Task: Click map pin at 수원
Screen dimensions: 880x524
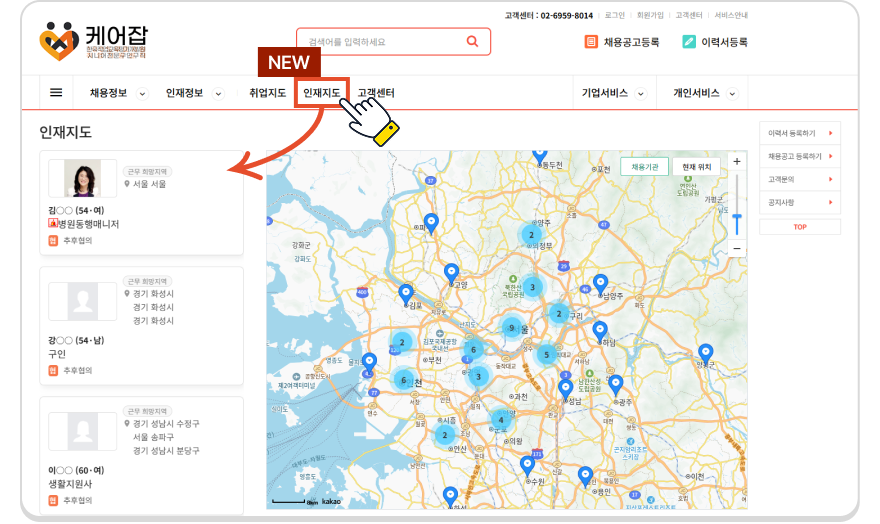Action: tap(527, 466)
